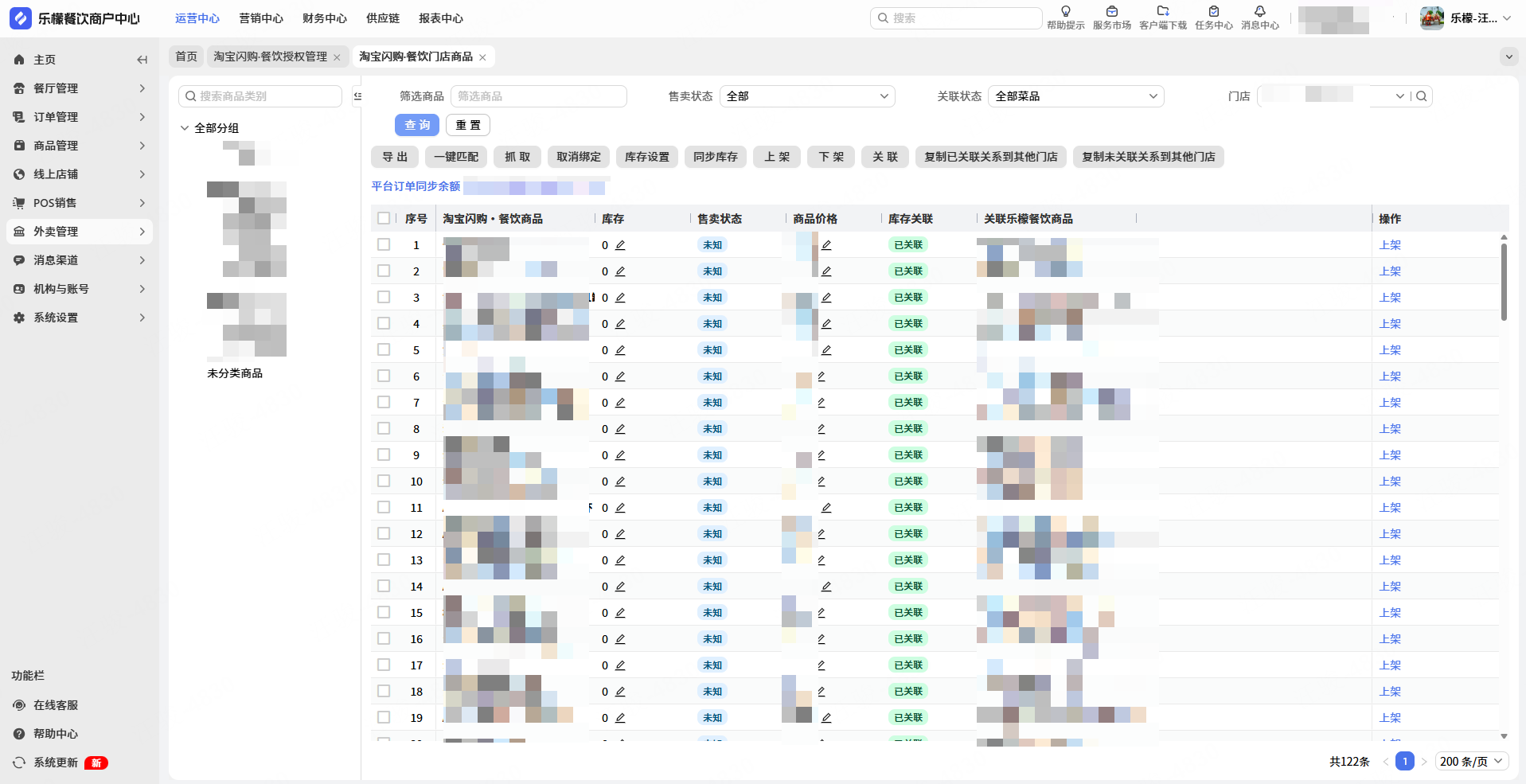
Task: Edit stock pencil icon in row 1
Action: click(620, 245)
